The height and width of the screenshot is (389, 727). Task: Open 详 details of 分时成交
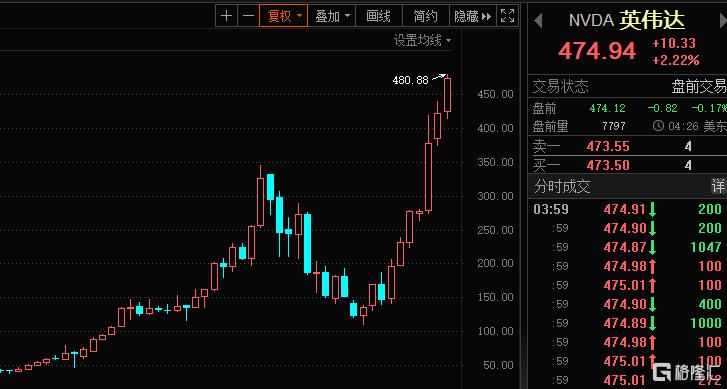718,187
